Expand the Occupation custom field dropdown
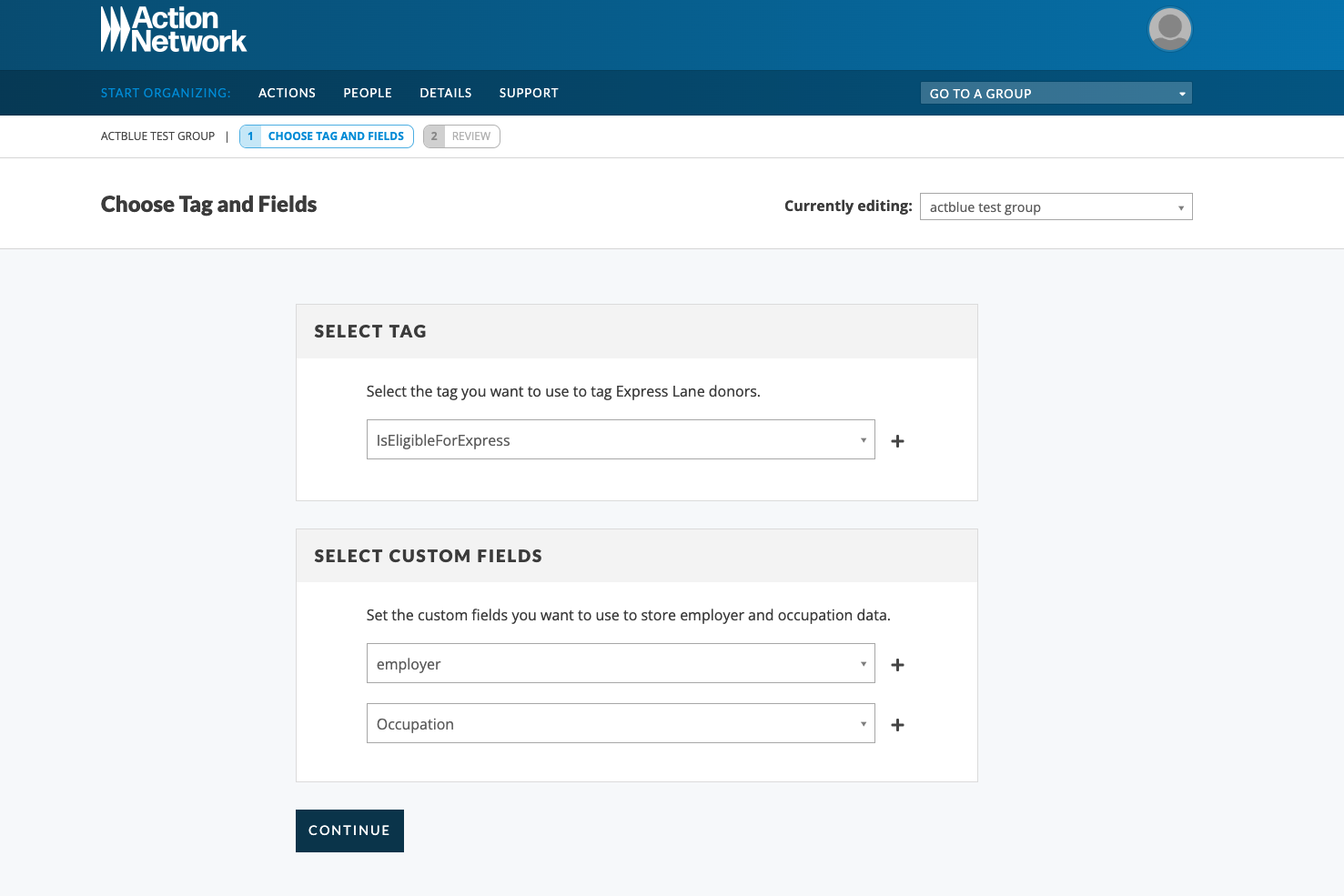This screenshot has width=1344, height=896. point(621,723)
